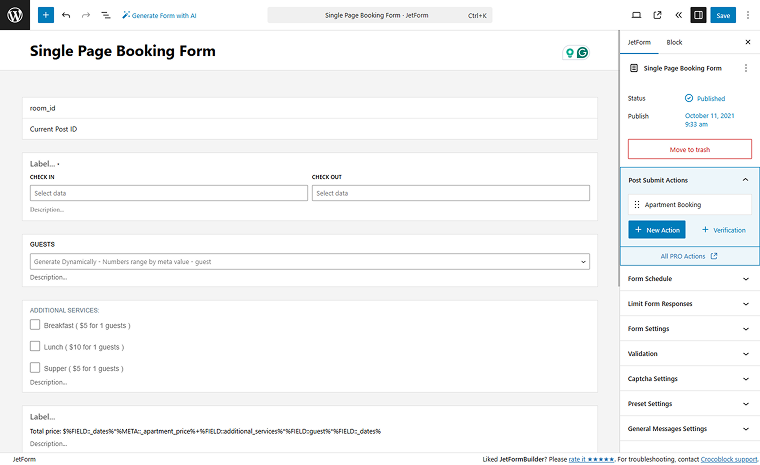Change the Published status
Image resolution: width=760 pixels, height=465 pixels.
[705, 98]
